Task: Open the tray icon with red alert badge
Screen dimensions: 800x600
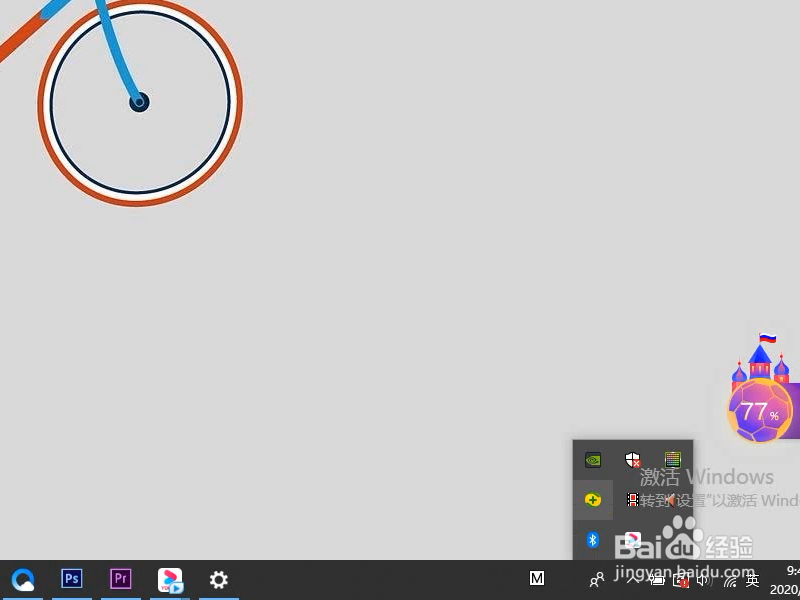Action: tap(681, 580)
